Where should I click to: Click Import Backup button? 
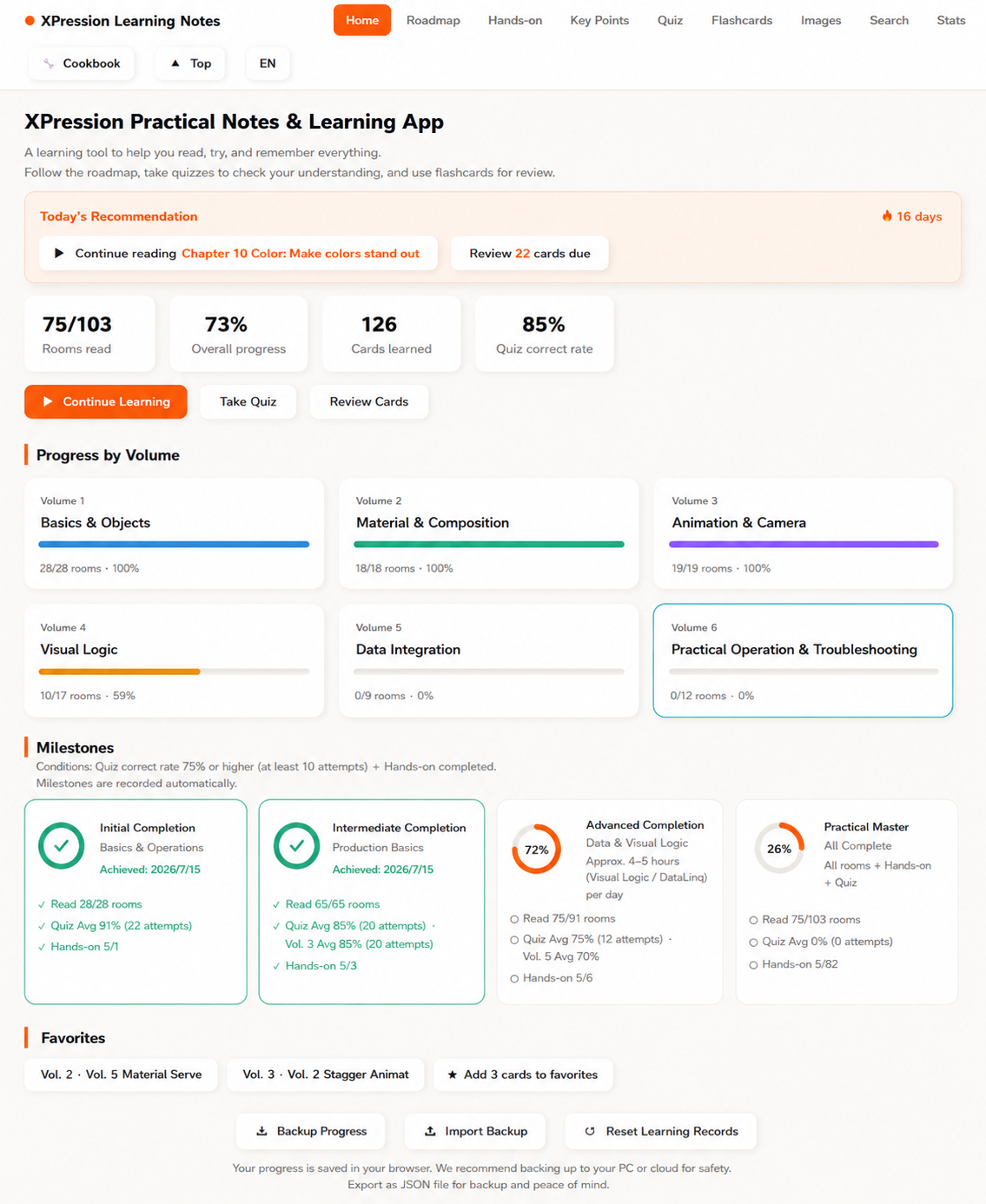click(x=476, y=1131)
